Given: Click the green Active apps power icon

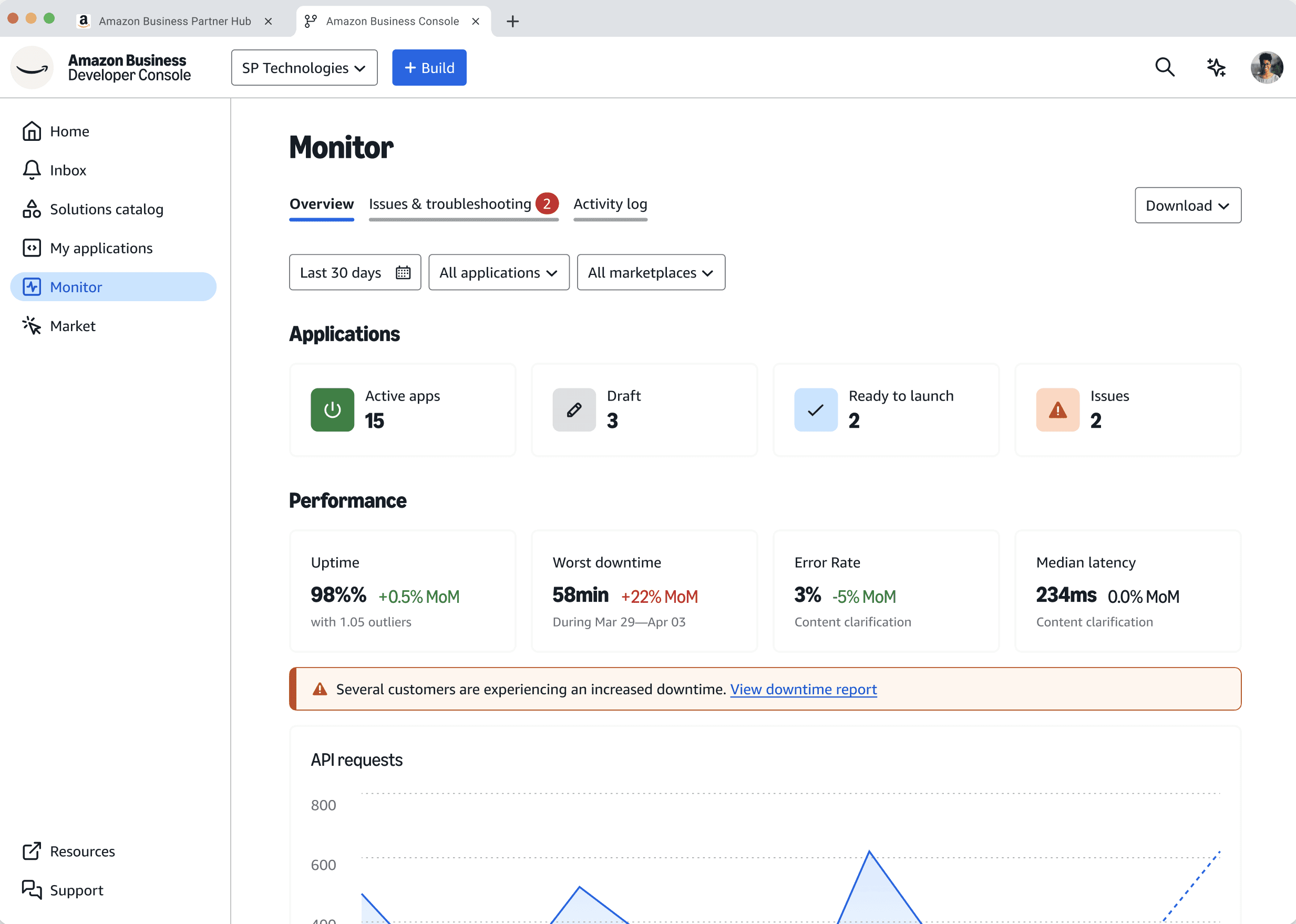Looking at the screenshot, I should point(332,409).
